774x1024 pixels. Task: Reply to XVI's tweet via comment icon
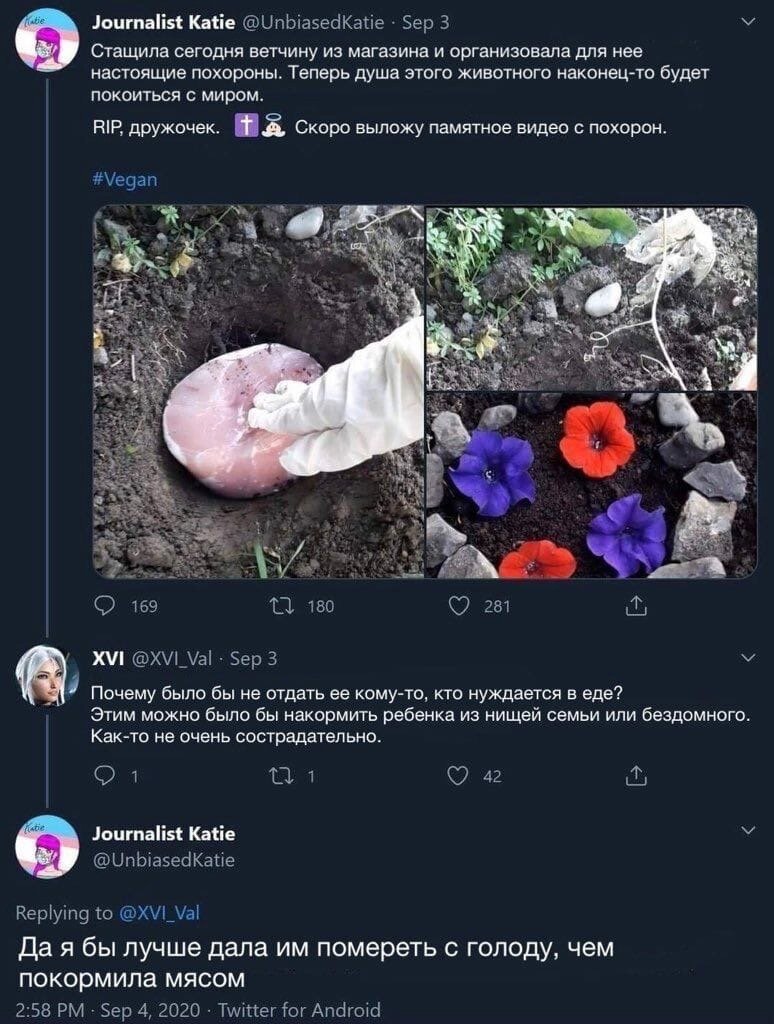(105, 775)
